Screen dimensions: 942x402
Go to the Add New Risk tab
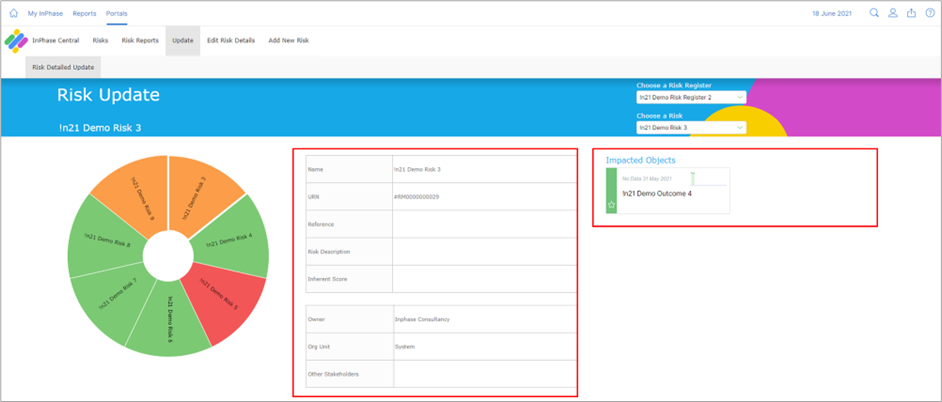[289, 40]
